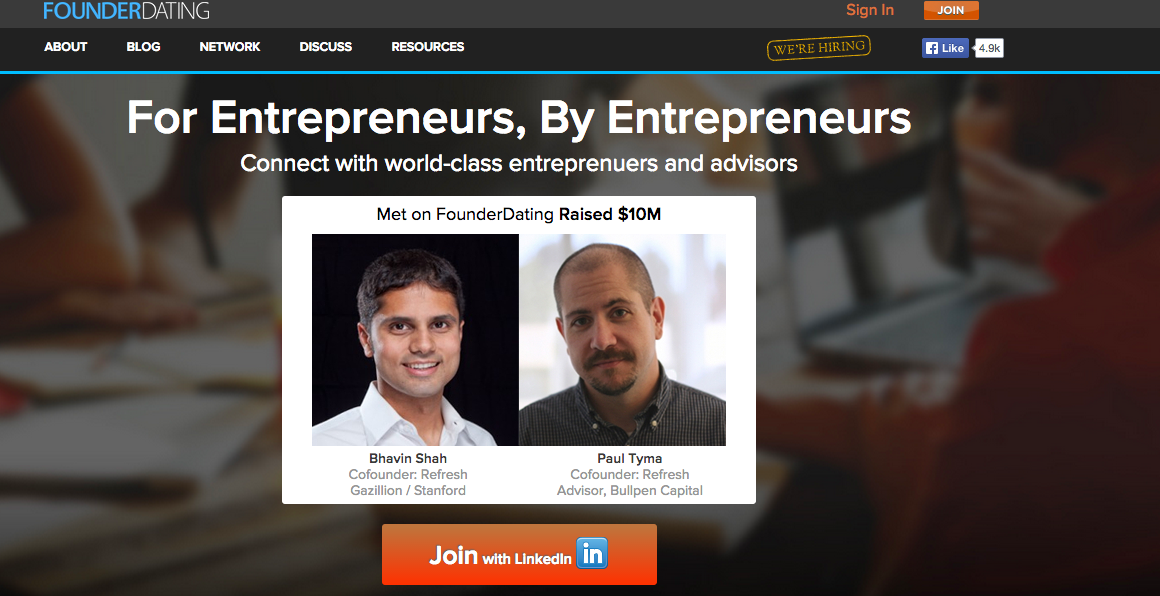Click the orange JOIN button in header
This screenshot has width=1160, height=596.
(x=951, y=10)
